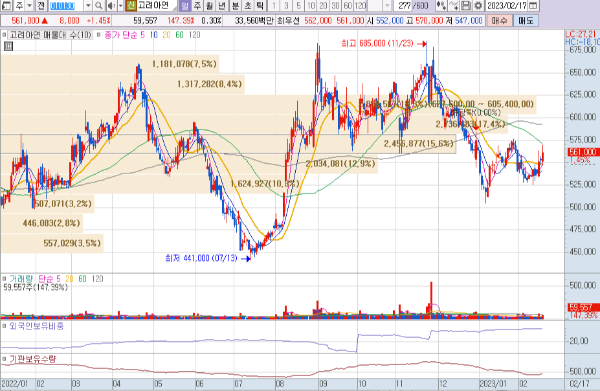600x391 pixels.
Task: Click the gray 120 moving average label
Action: (x=194, y=35)
